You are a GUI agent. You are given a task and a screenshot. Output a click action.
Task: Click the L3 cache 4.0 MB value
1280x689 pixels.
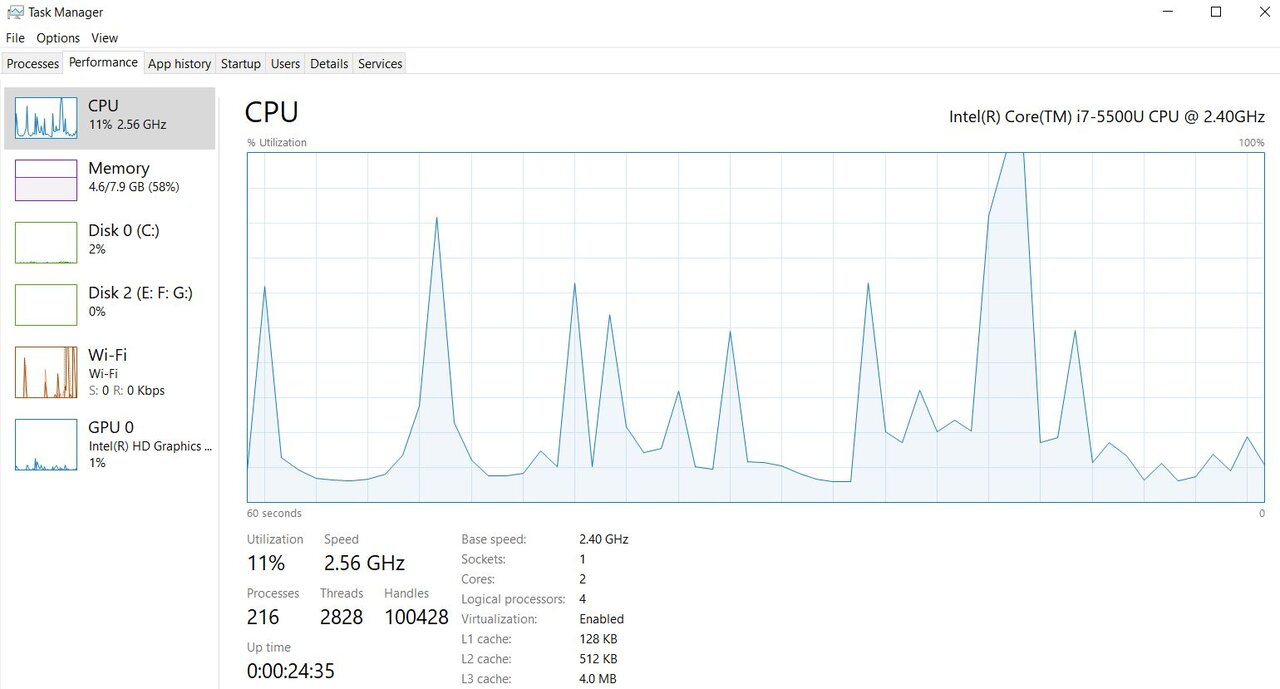pos(597,679)
